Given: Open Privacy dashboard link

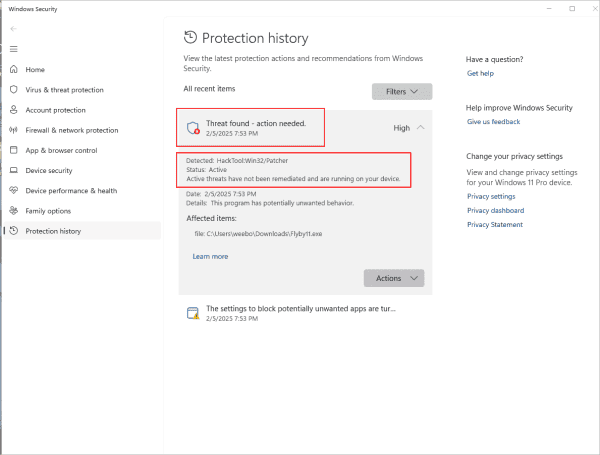Looking at the screenshot, I should (x=496, y=210).
